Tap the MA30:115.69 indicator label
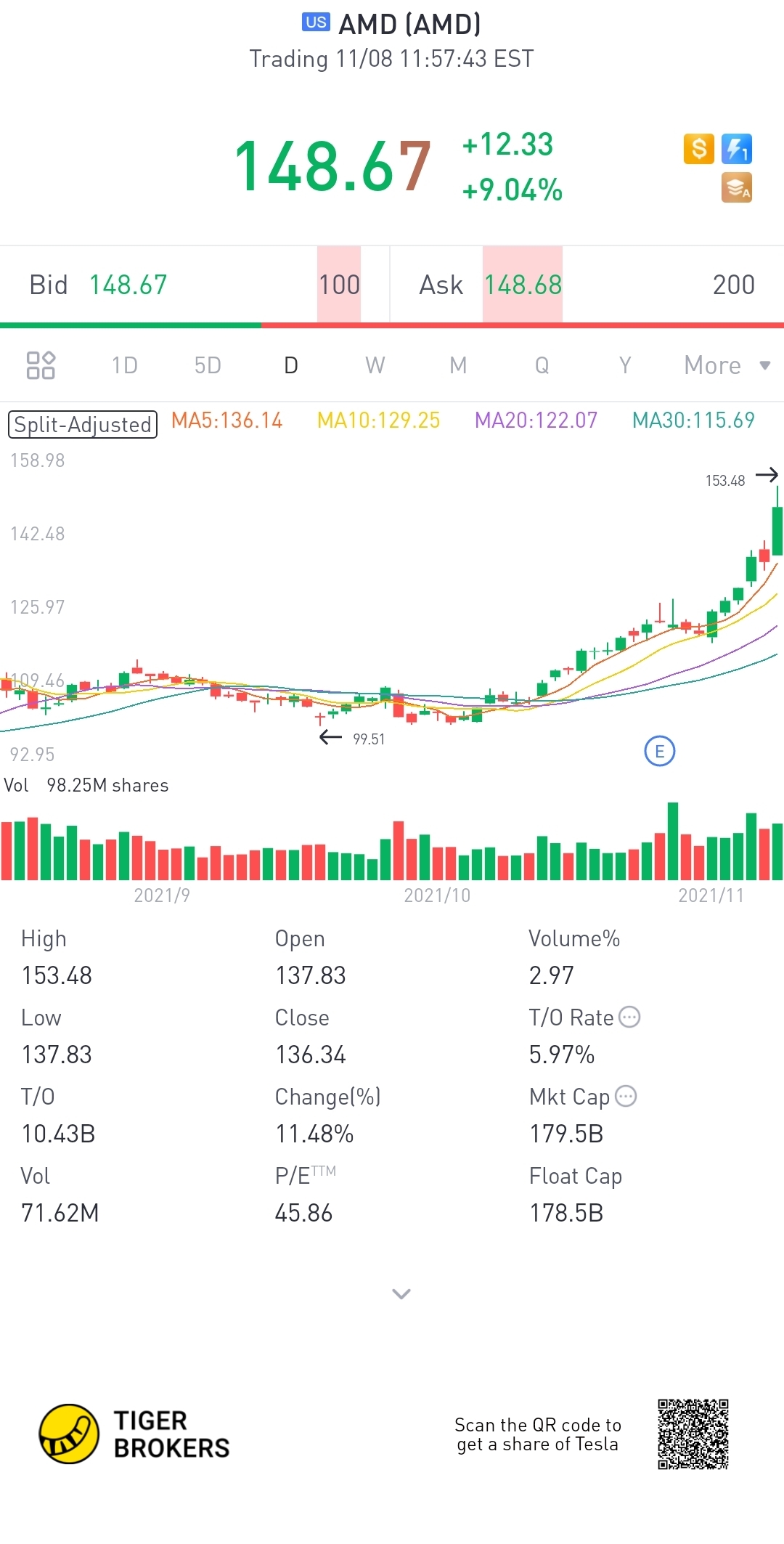This screenshot has height=1544, width=784. [x=694, y=420]
